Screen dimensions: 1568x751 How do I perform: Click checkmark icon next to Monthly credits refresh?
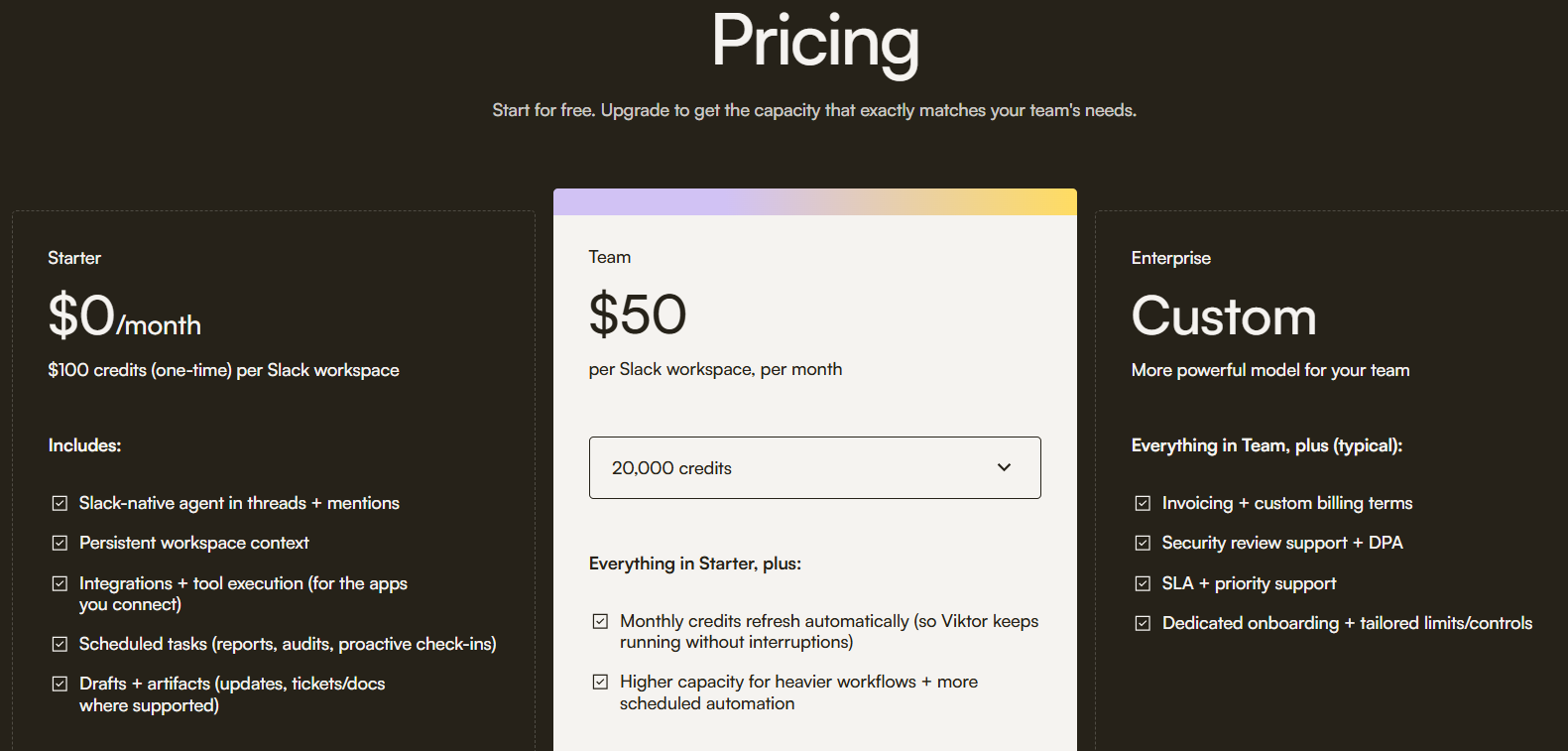pyautogui.click(x=600, y=621)
